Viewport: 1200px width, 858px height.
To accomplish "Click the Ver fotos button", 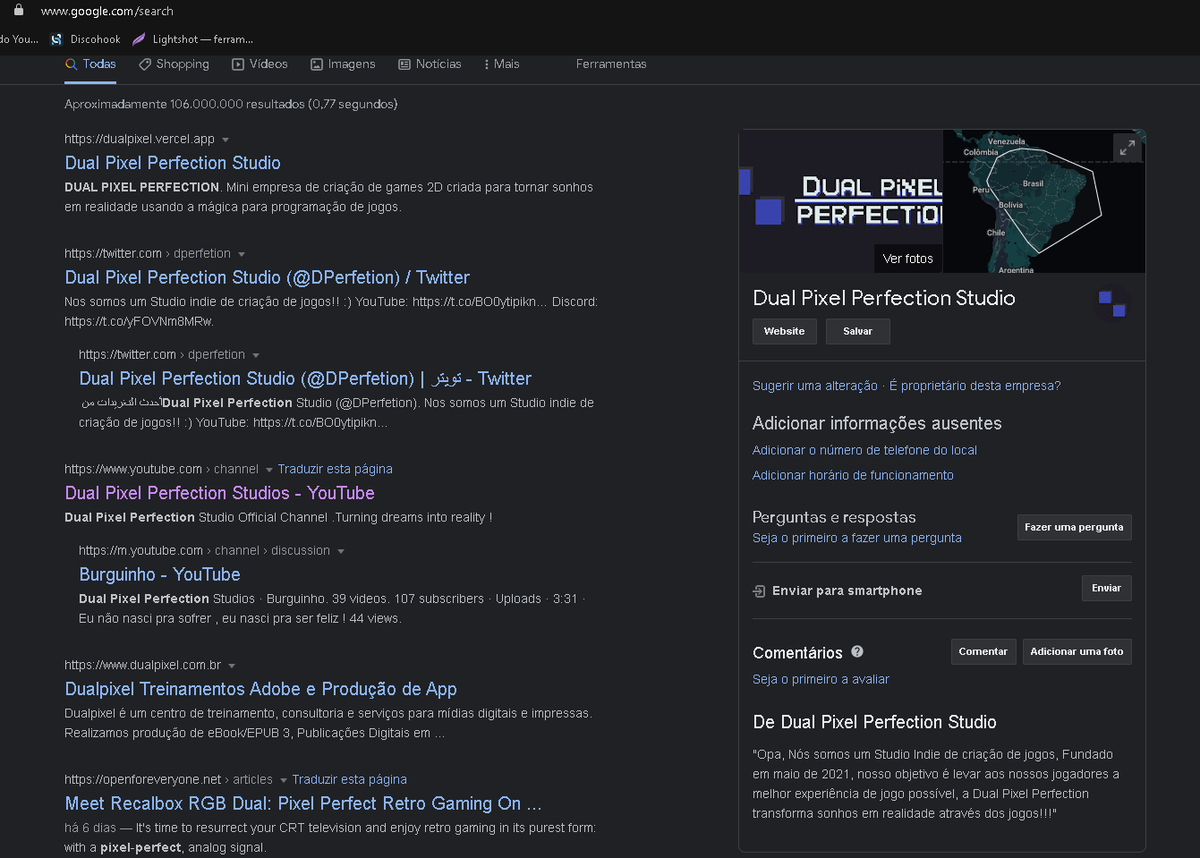I will pyautogui.click(x=908, y=258).
